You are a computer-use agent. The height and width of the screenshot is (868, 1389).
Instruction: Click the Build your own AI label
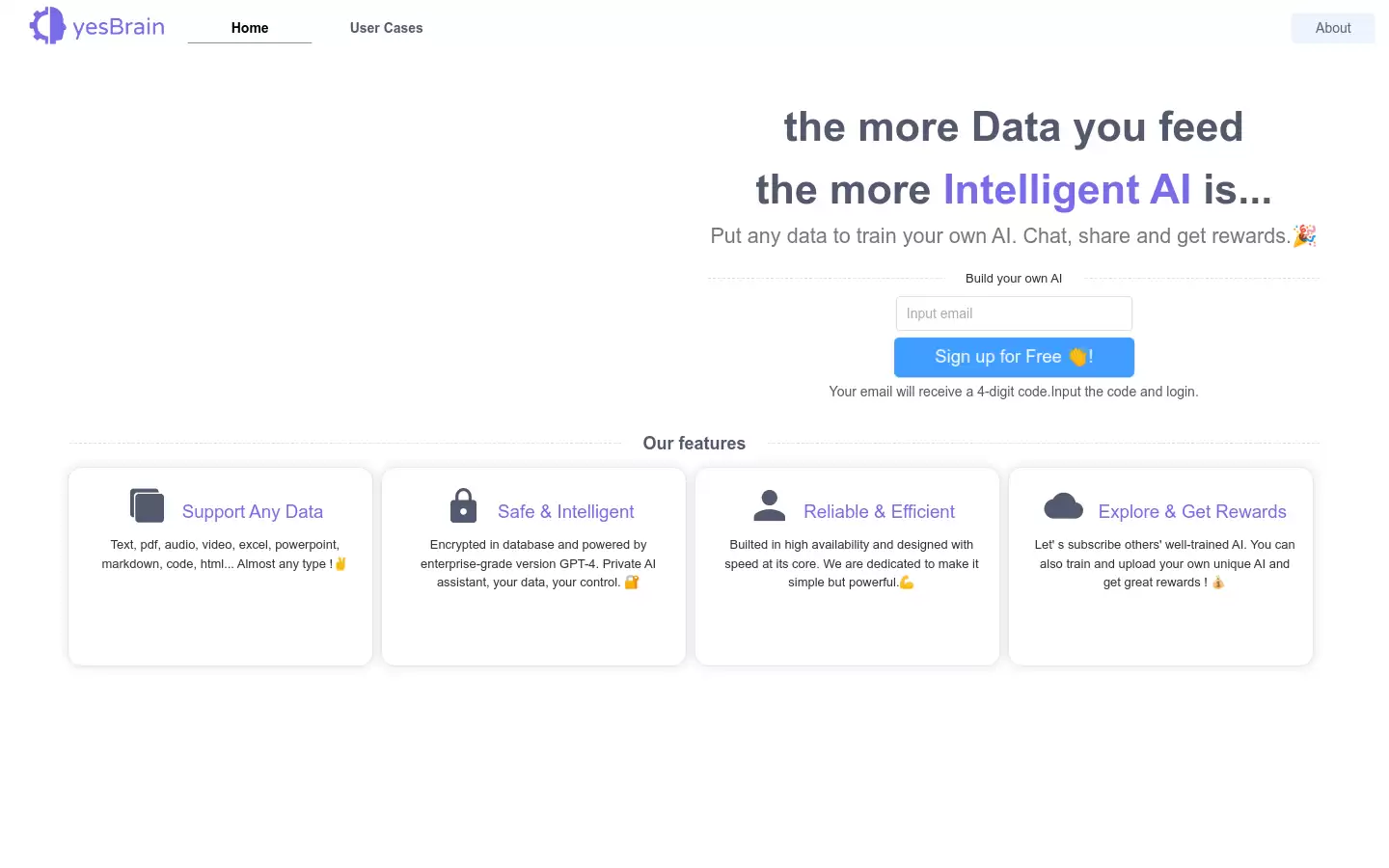(1014, 279)
